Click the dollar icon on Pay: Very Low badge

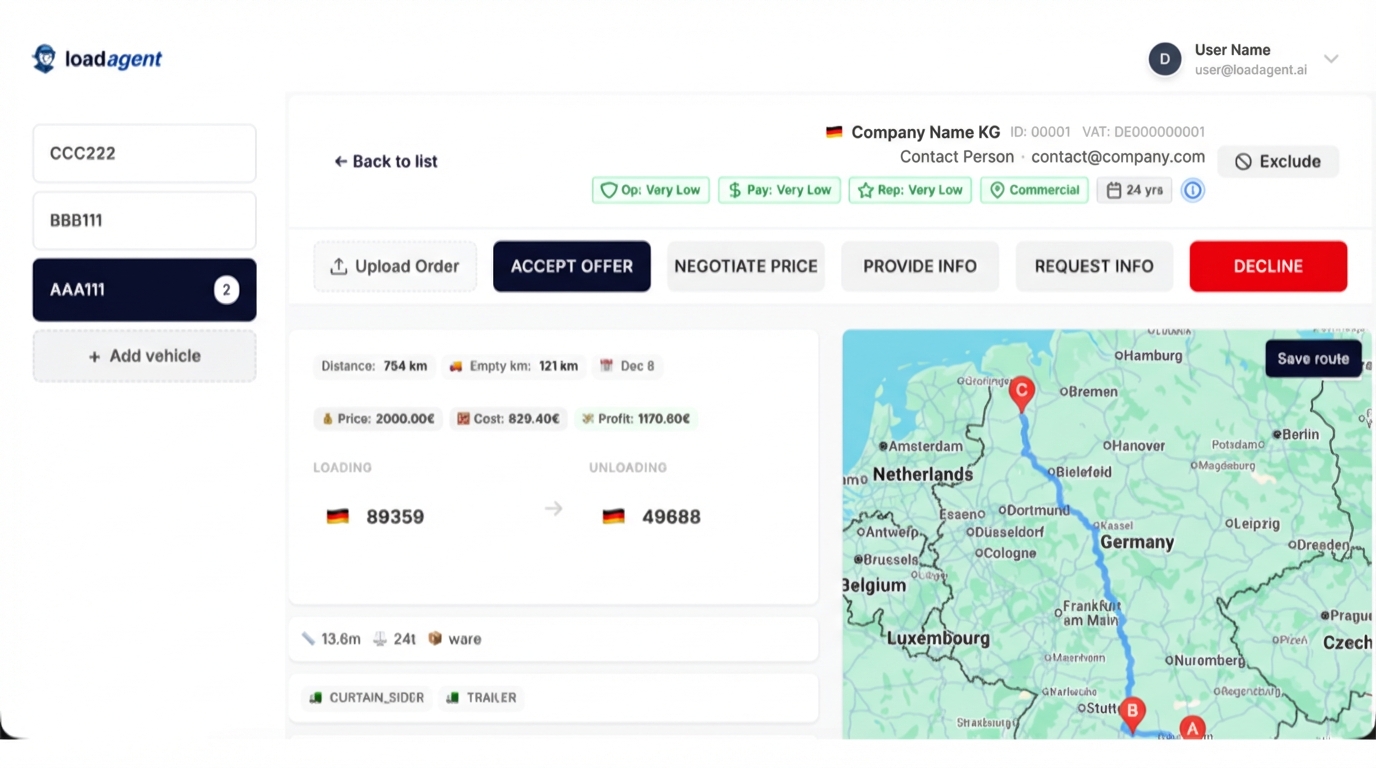point(735,190)
